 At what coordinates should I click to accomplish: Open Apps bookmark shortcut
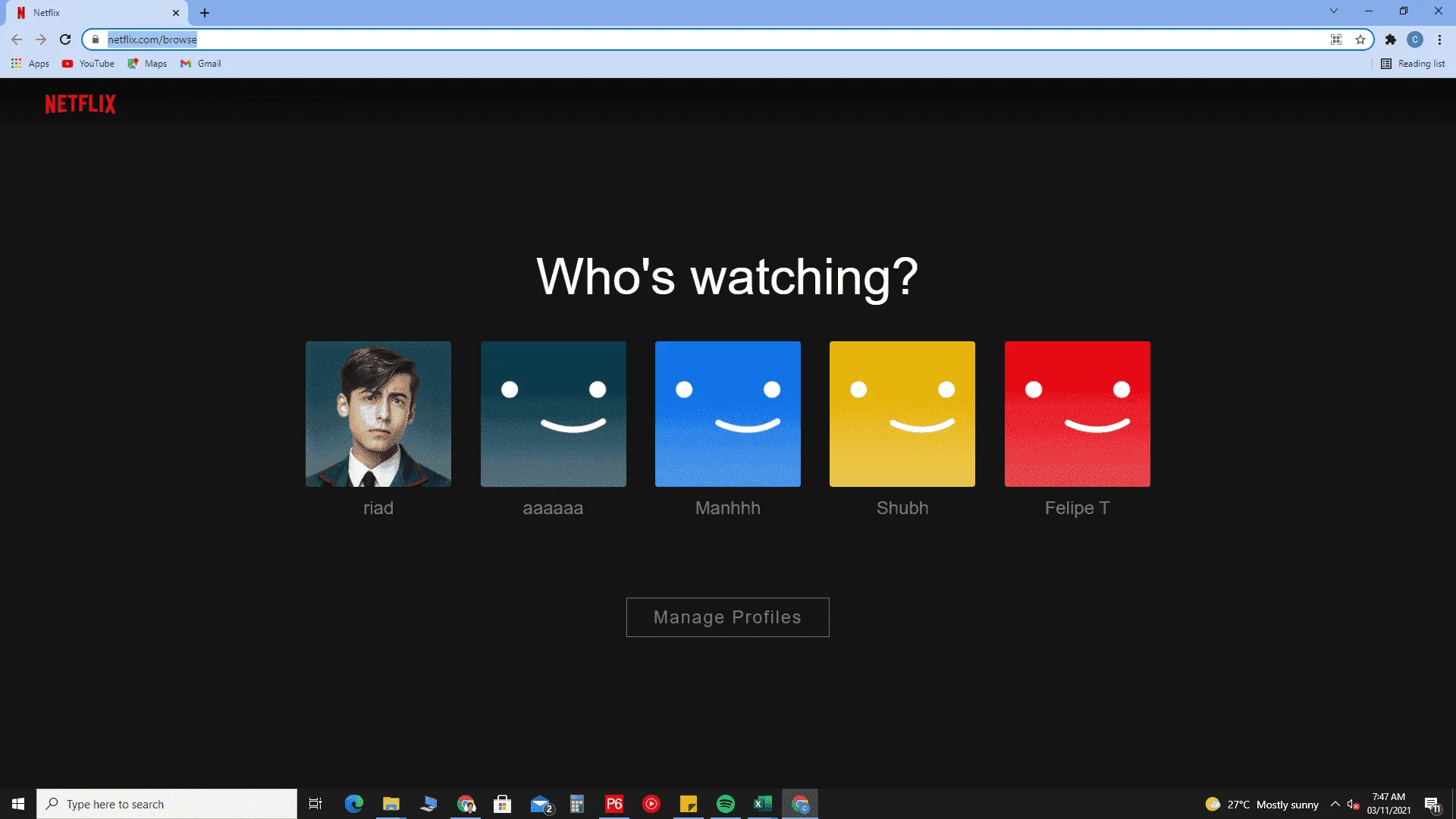pos(30,64)
